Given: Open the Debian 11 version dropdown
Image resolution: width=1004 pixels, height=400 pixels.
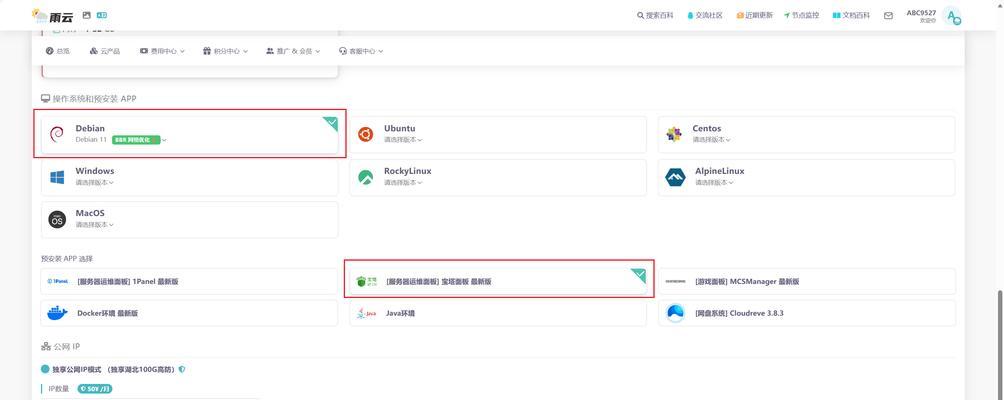Looking at the screenshot, I should pyautogui.click(x=121, y=140).
